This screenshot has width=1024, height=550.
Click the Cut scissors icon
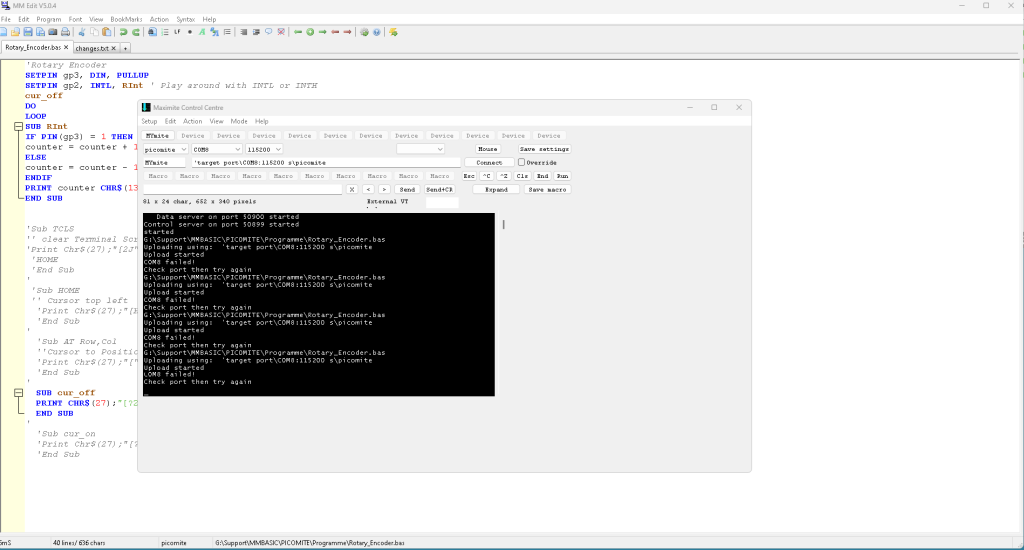(x=82, y=32)
